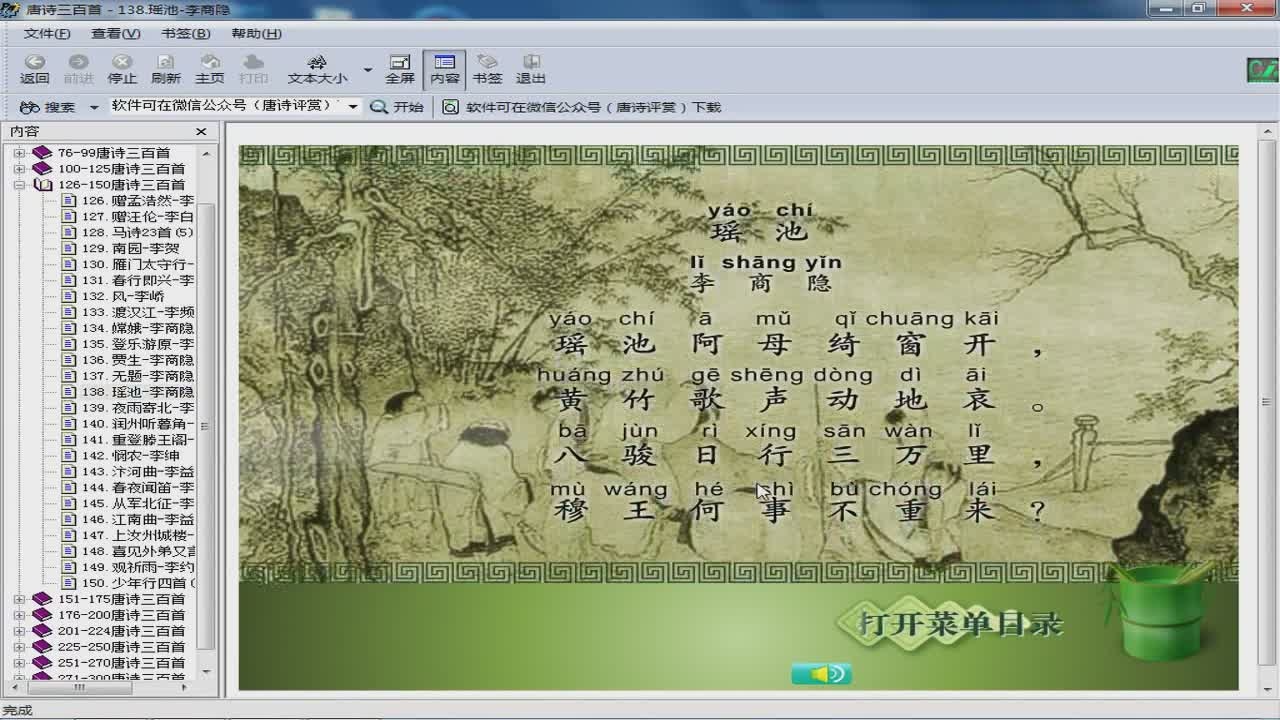1280x720 pixels.
Task: Click the 刷新 refresh toolbar icon
Action: (x=166, y=69)
